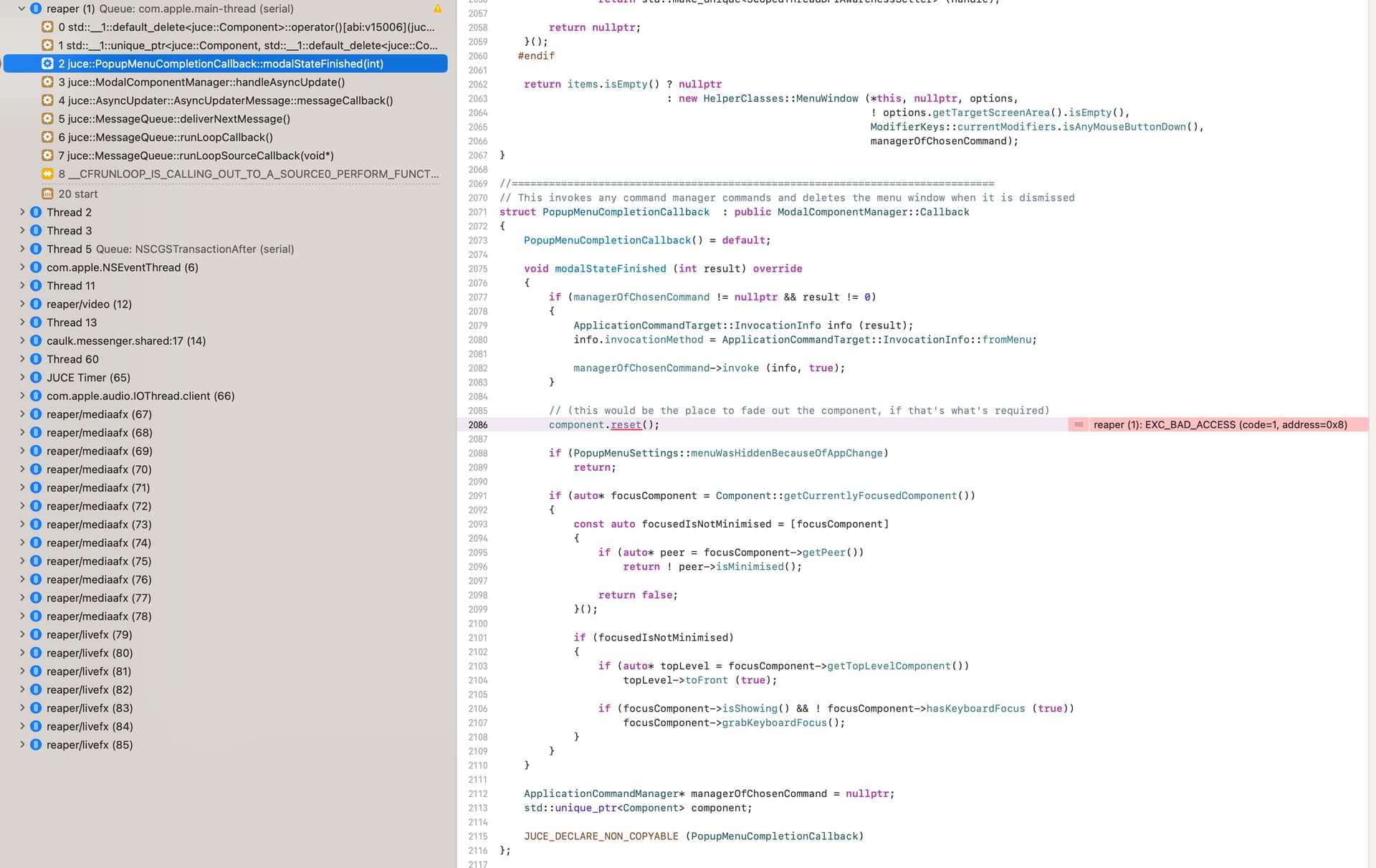The width and height of the screenshot is (1376, 868).
Task: Click the error annotation equals icon on line 2086
Action: 1079,424
